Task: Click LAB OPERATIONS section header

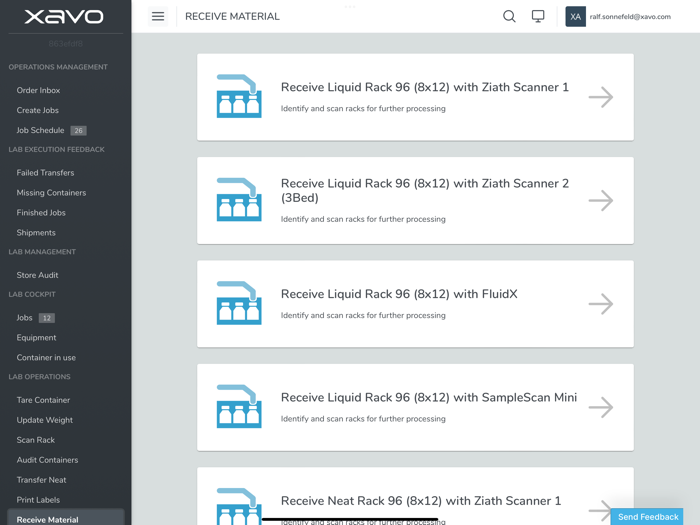Action: (39, 377)
